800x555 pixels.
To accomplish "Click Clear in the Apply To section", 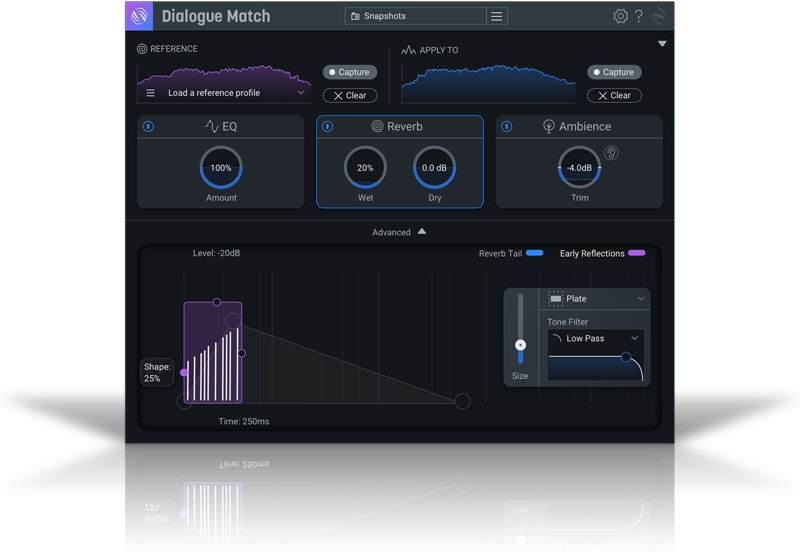I will point(614,95).
